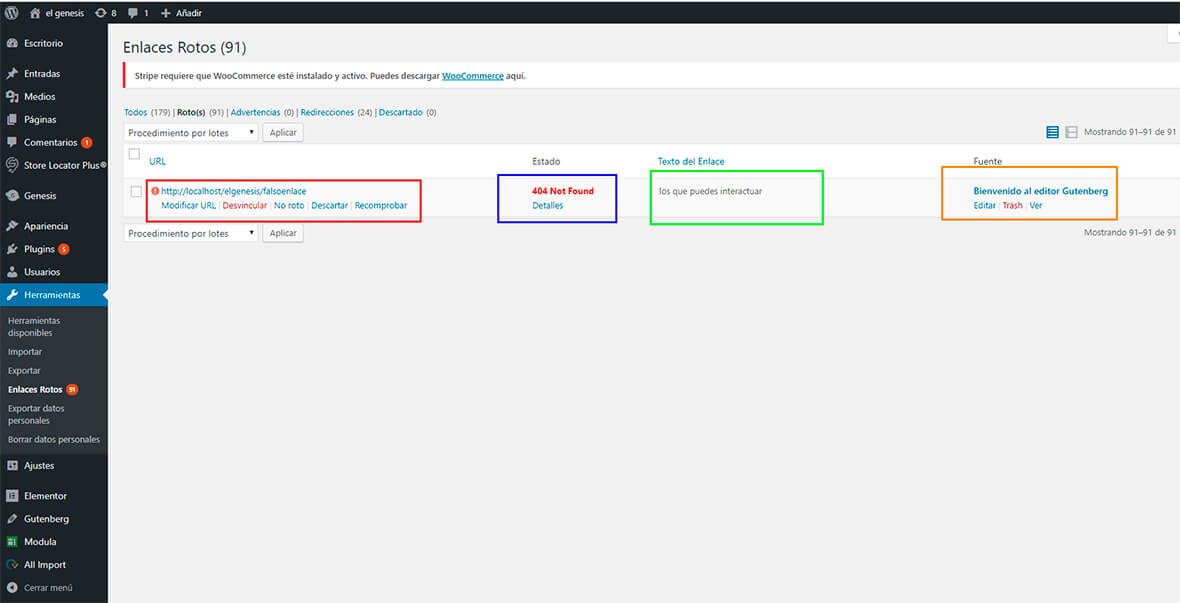The image size is (1180, 603).
Task: Open the Apariencia brush icon
Action: coord(12,226)
